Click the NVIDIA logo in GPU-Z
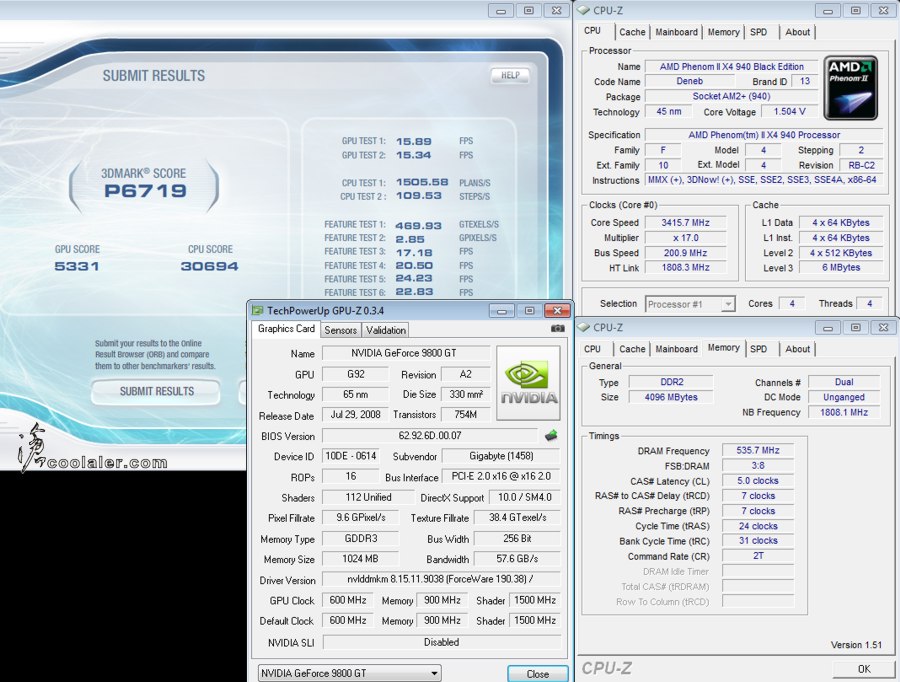 tap(528, 383)
